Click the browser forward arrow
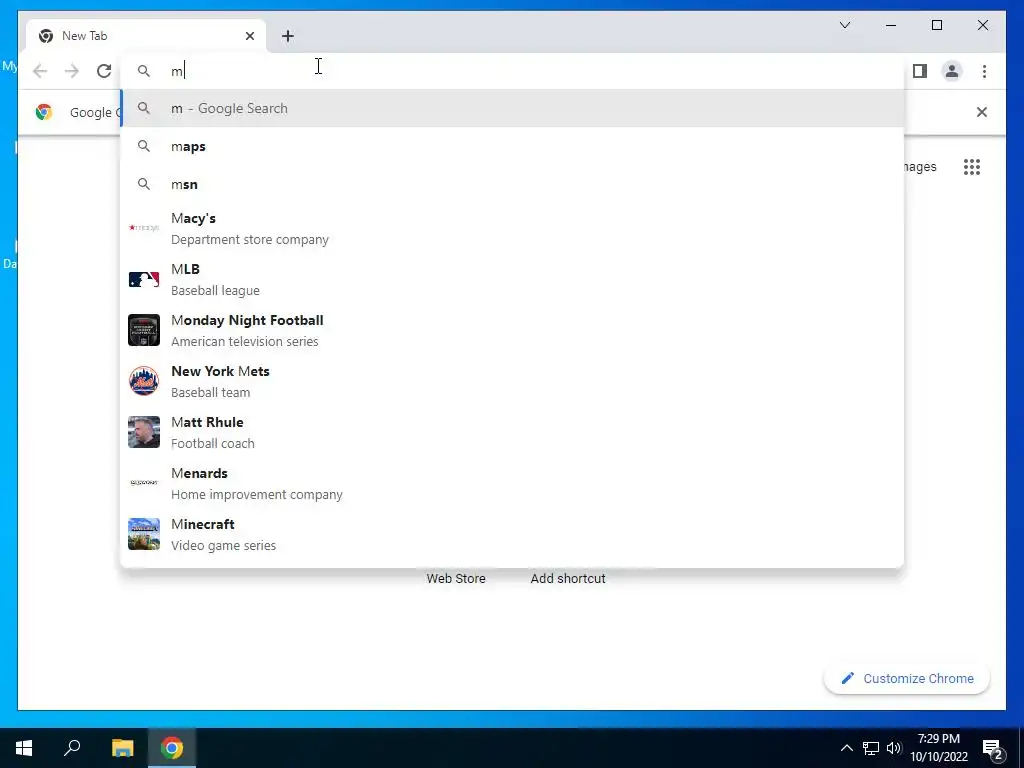 click(x=72, y=71)
